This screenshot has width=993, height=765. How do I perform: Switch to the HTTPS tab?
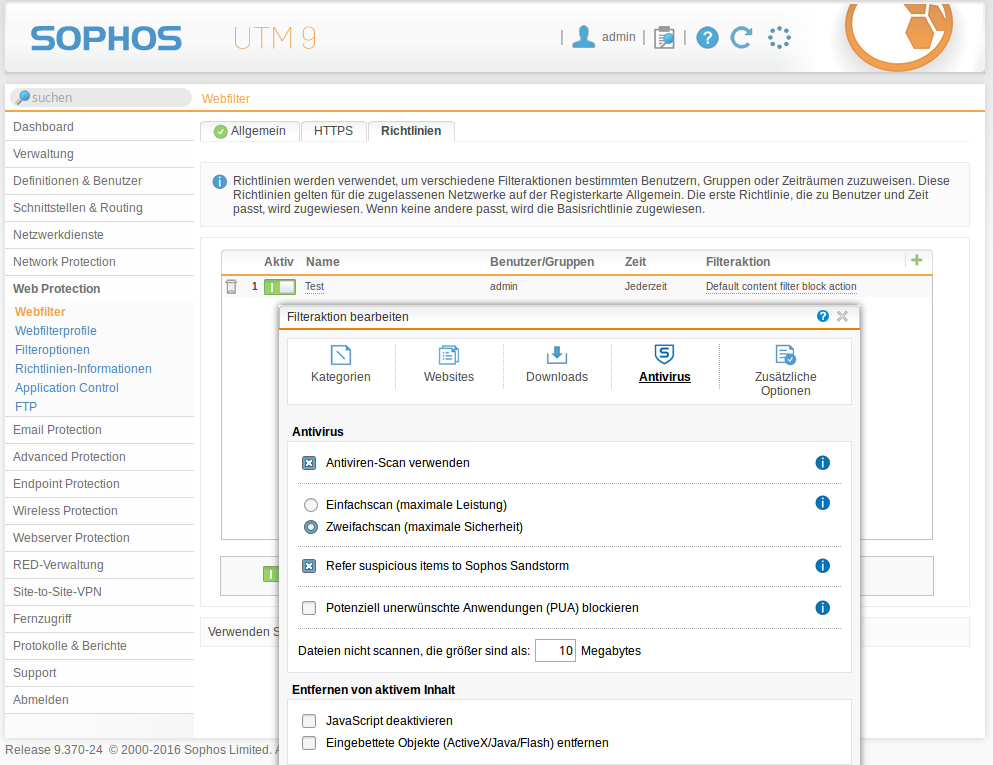click(x=333, y=131)
